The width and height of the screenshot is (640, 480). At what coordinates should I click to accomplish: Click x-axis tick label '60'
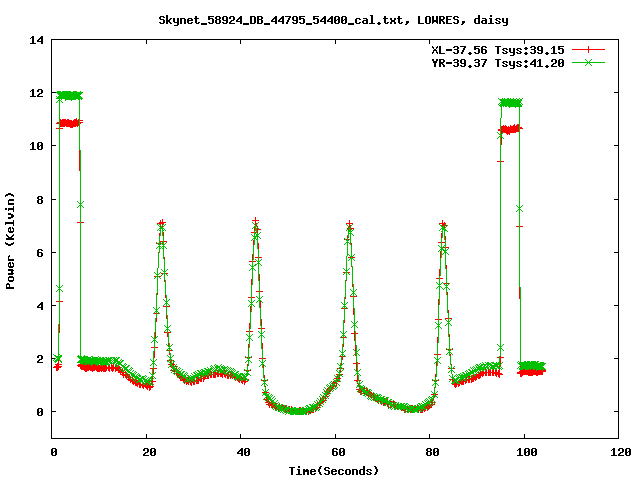338,452
